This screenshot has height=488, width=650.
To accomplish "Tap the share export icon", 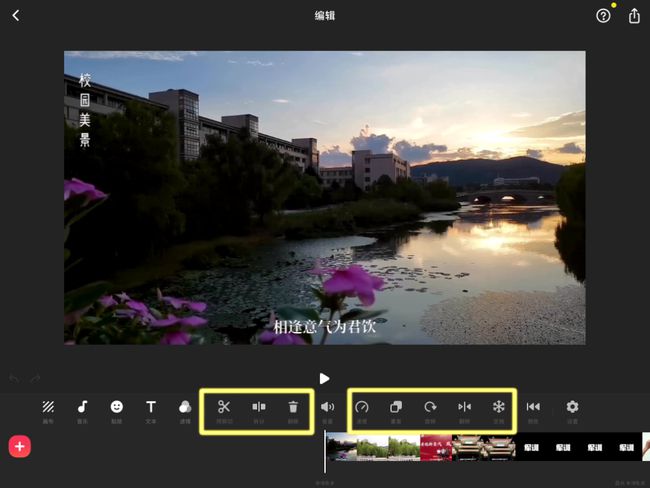I will tap(634, 16).
